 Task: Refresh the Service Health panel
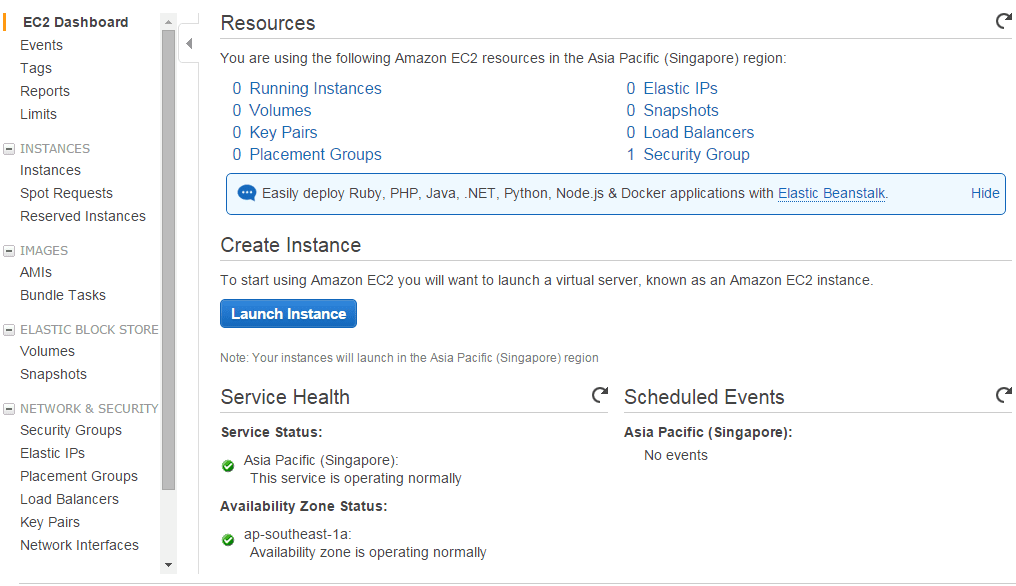[x=600, y=395]
